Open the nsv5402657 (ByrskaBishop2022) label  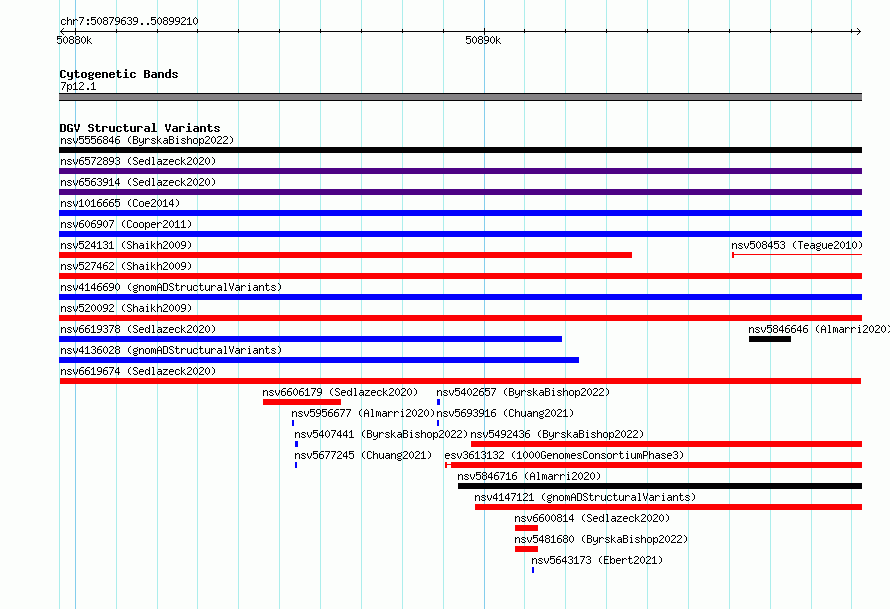pyautogui.click(x=523, y=392)
